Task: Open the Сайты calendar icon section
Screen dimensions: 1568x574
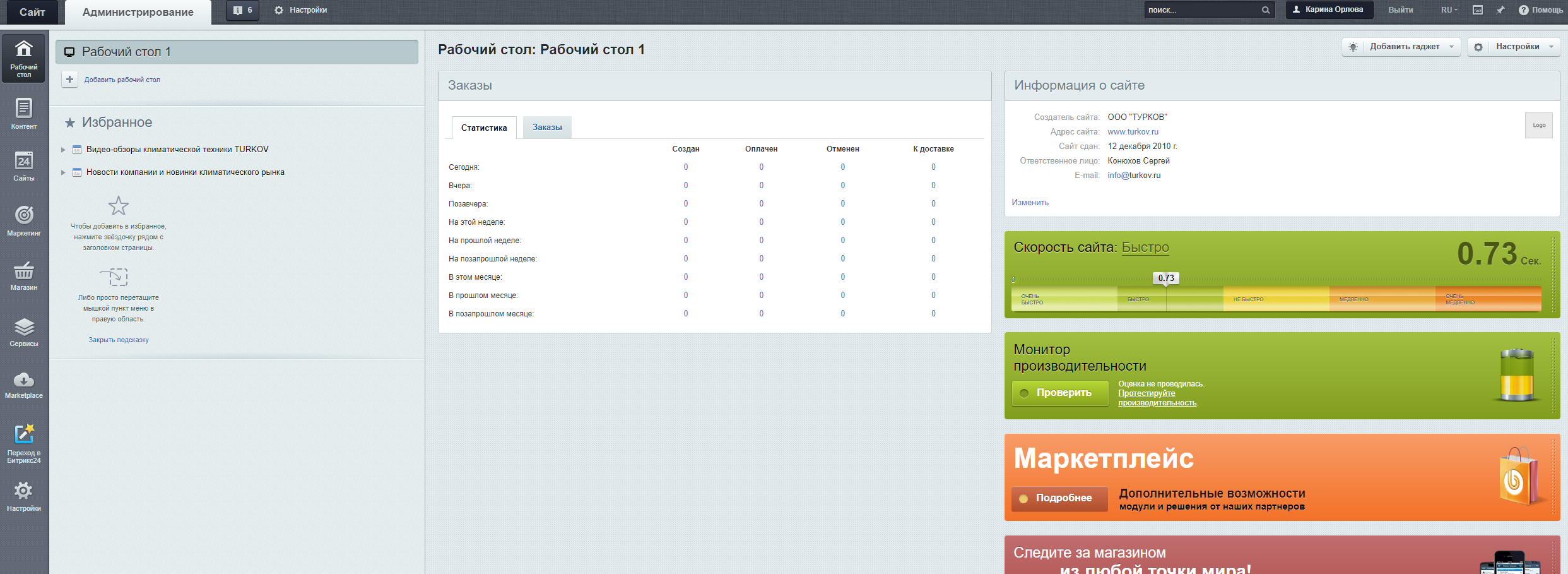Action: coord(24,167)
